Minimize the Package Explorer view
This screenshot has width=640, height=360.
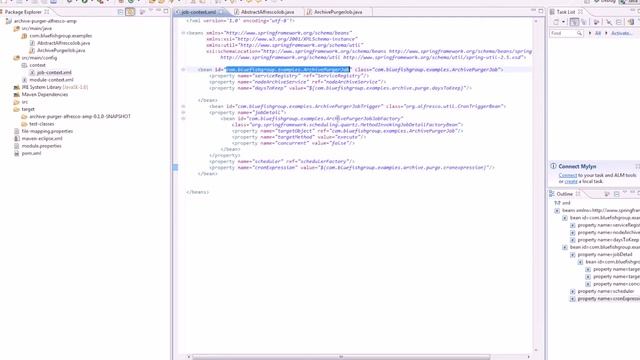(158, 11)
